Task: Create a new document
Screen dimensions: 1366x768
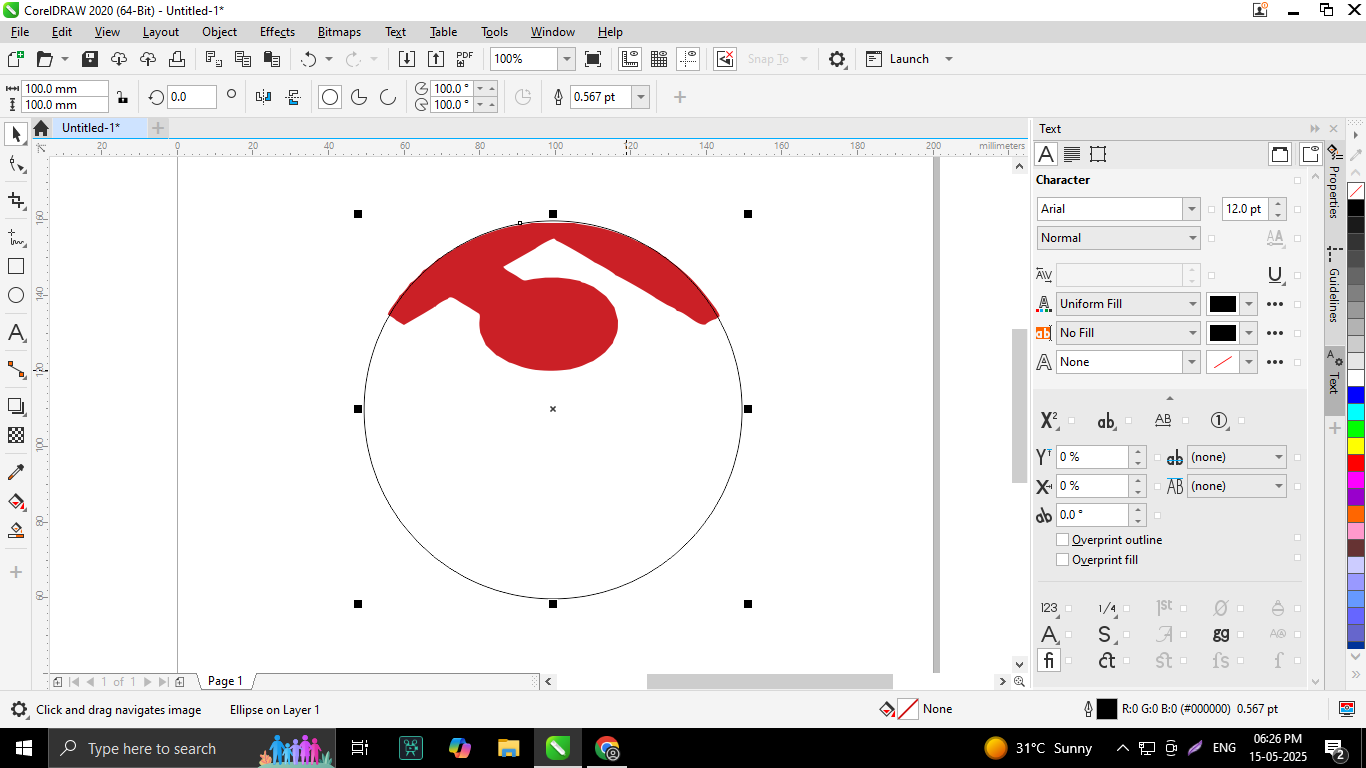Action: [x=15, y=59]
